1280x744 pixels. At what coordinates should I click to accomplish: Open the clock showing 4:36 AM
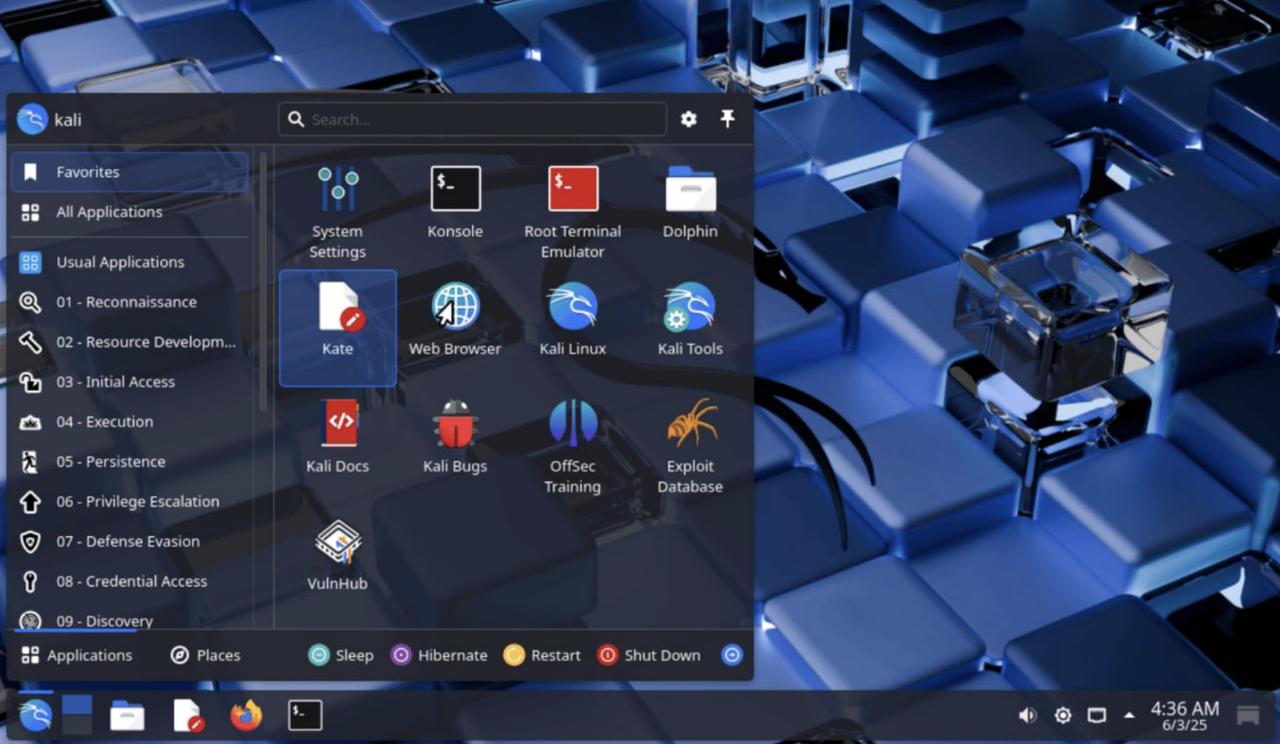pyautogui.click(x=1184, y=715)
